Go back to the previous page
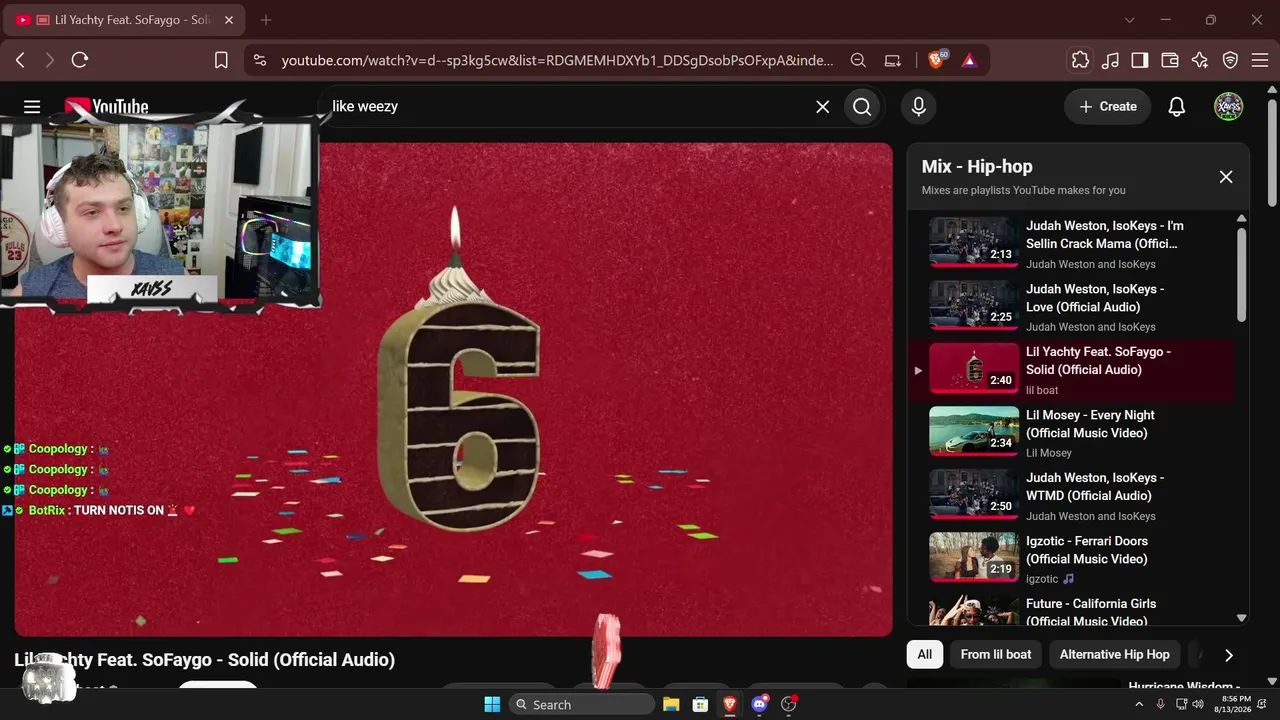The image size is (1280, 720). pos(20,60)
